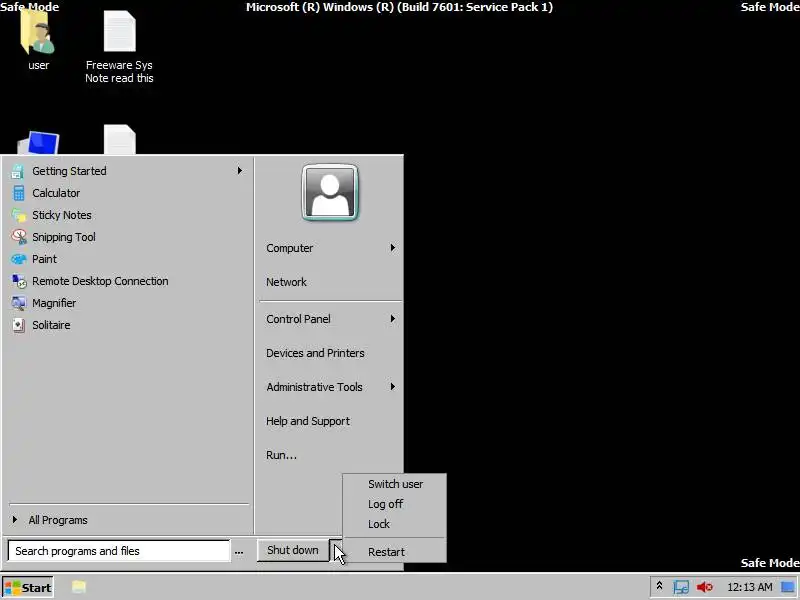The width and height of the screenshot is (800, 600).
Task: Focus Search programs and files box
Action: [119, 551]
